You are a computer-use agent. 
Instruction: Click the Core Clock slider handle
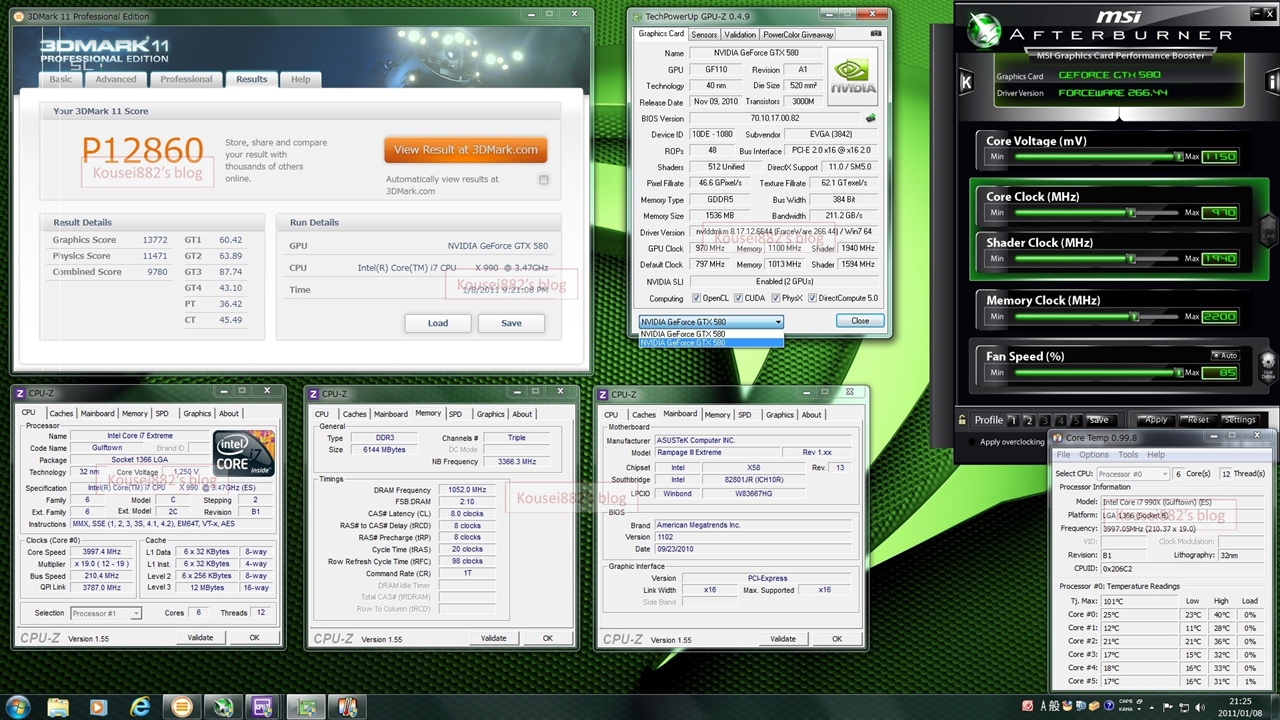(x=1131, y=213)
